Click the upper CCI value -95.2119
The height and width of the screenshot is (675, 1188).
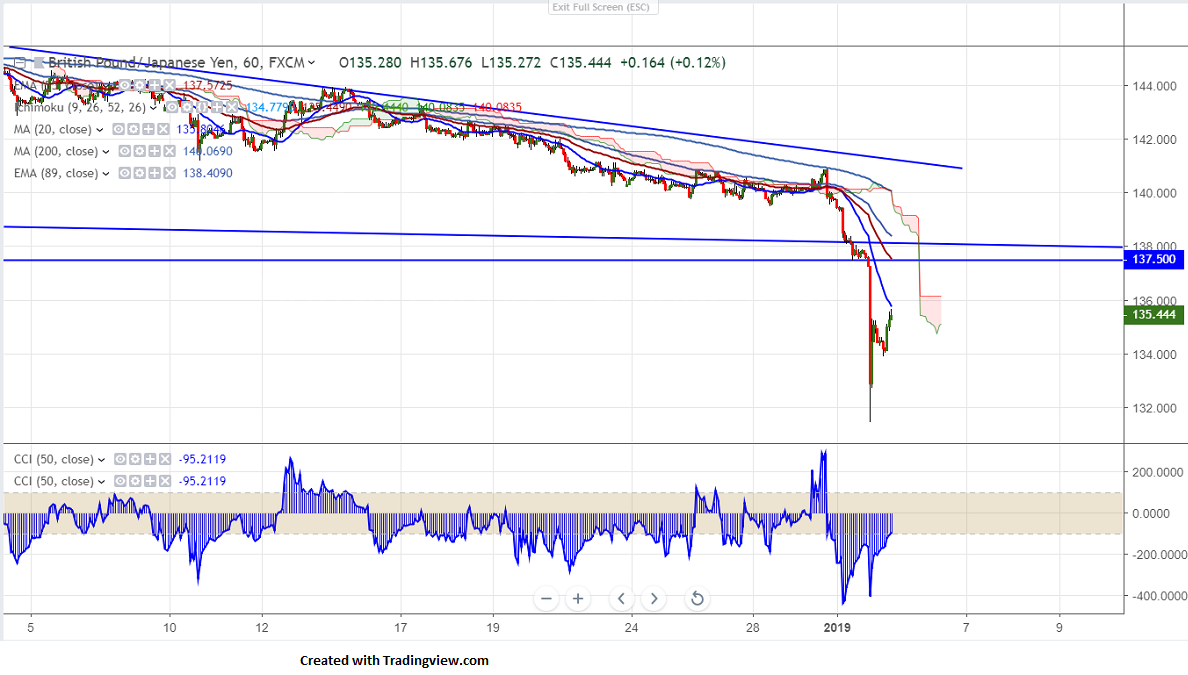[x=202, y=459]
